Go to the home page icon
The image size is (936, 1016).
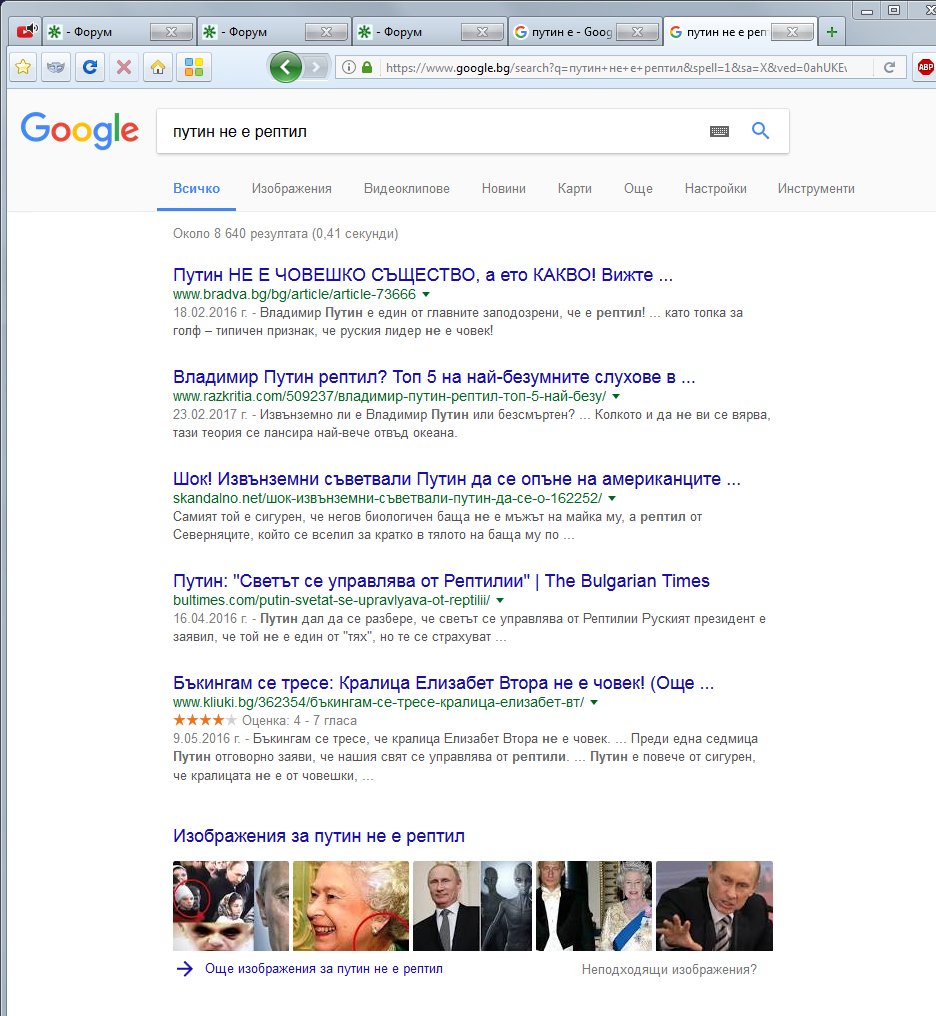click(158, 67)
